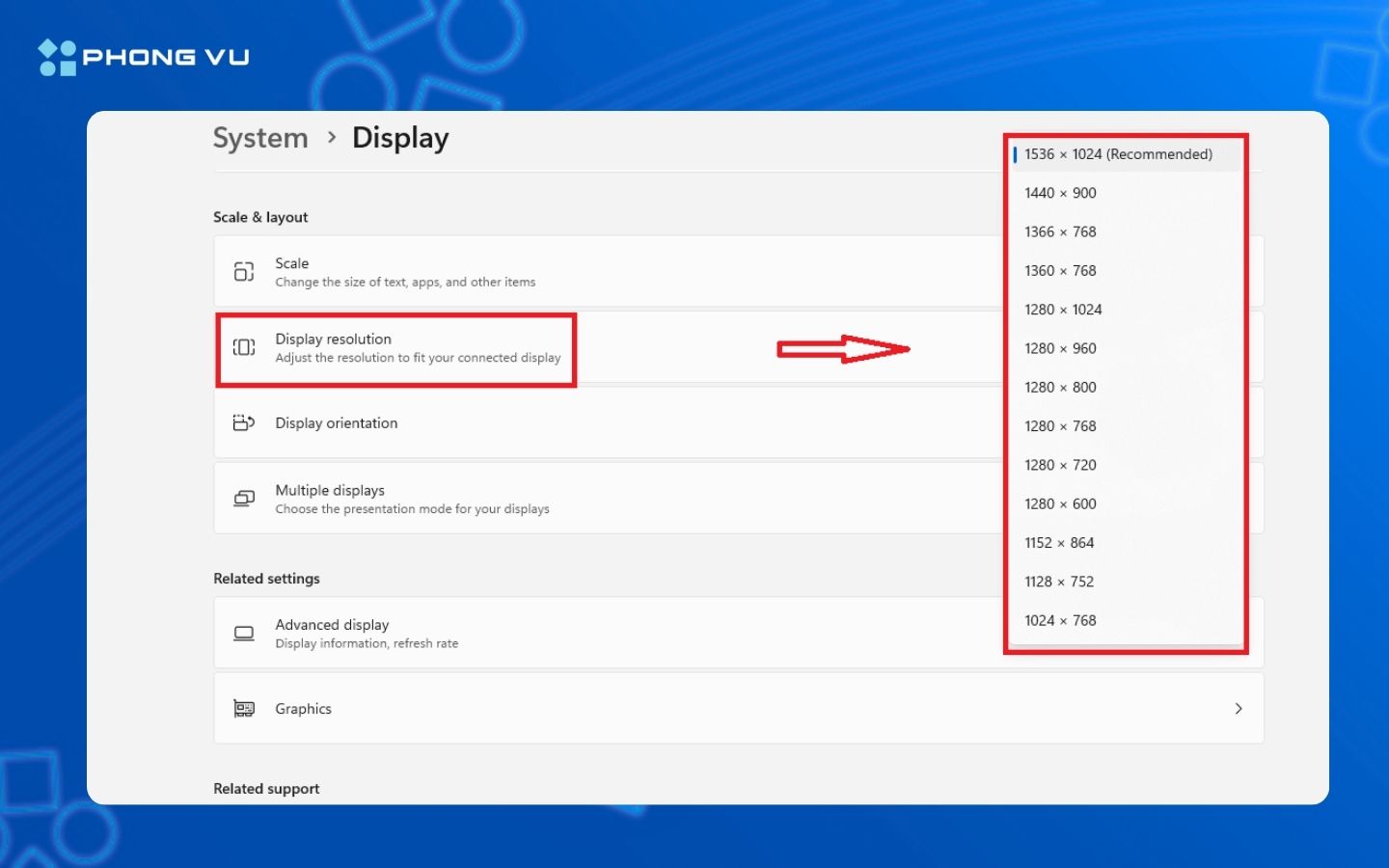Click the Related support section heading

click(x=266, y=788)
